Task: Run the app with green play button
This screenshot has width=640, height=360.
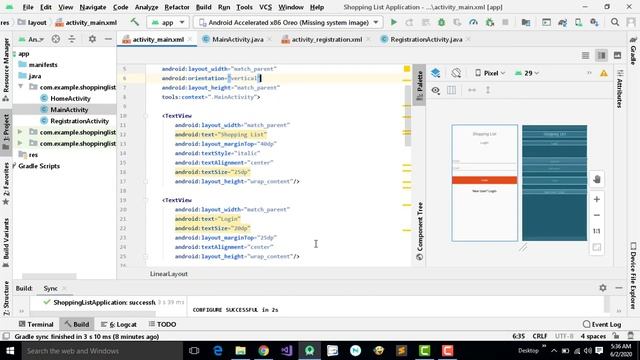Action: point(393,22)
